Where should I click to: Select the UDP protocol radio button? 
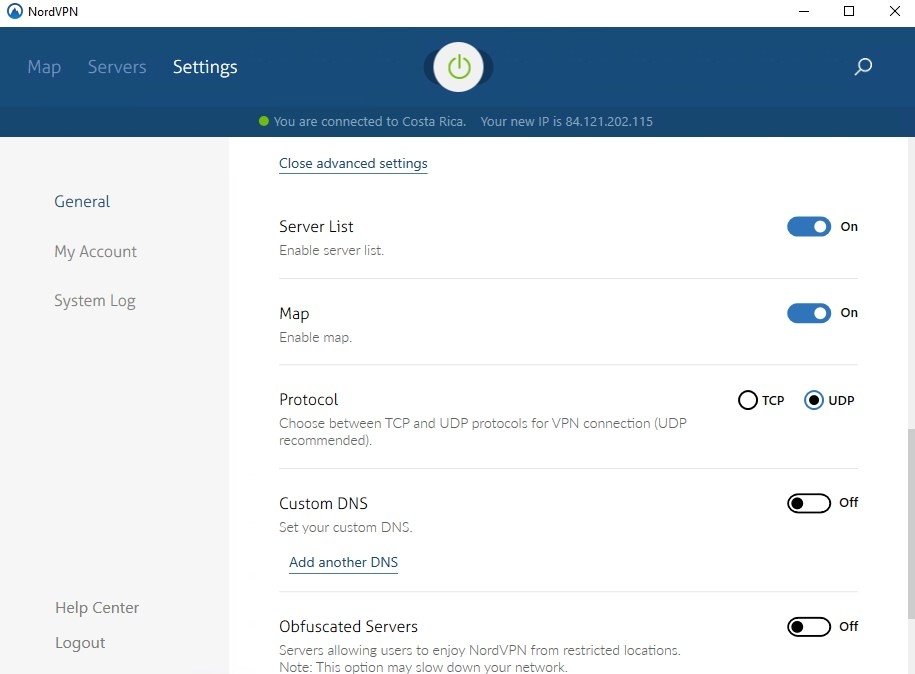click(814, 401)
